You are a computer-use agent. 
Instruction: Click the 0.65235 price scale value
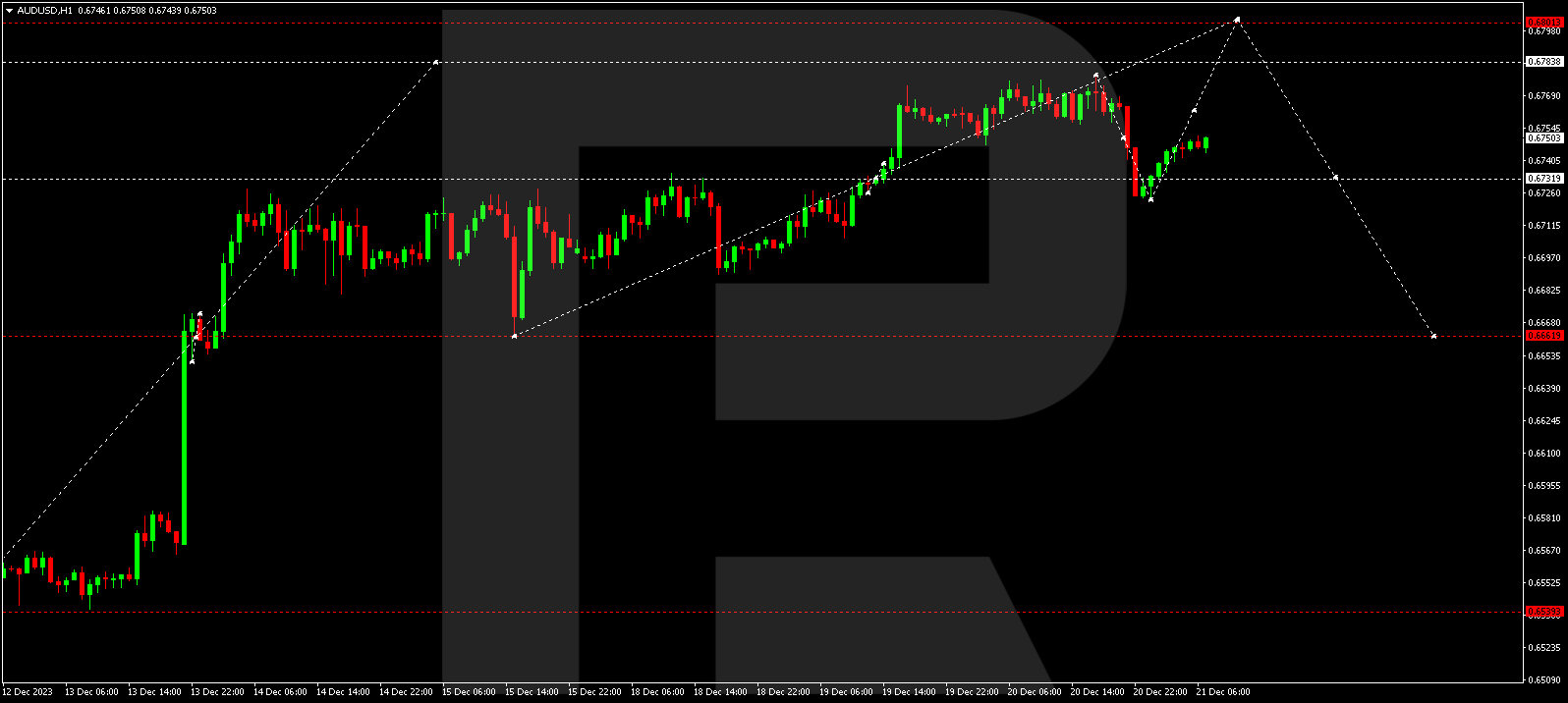1544,648
